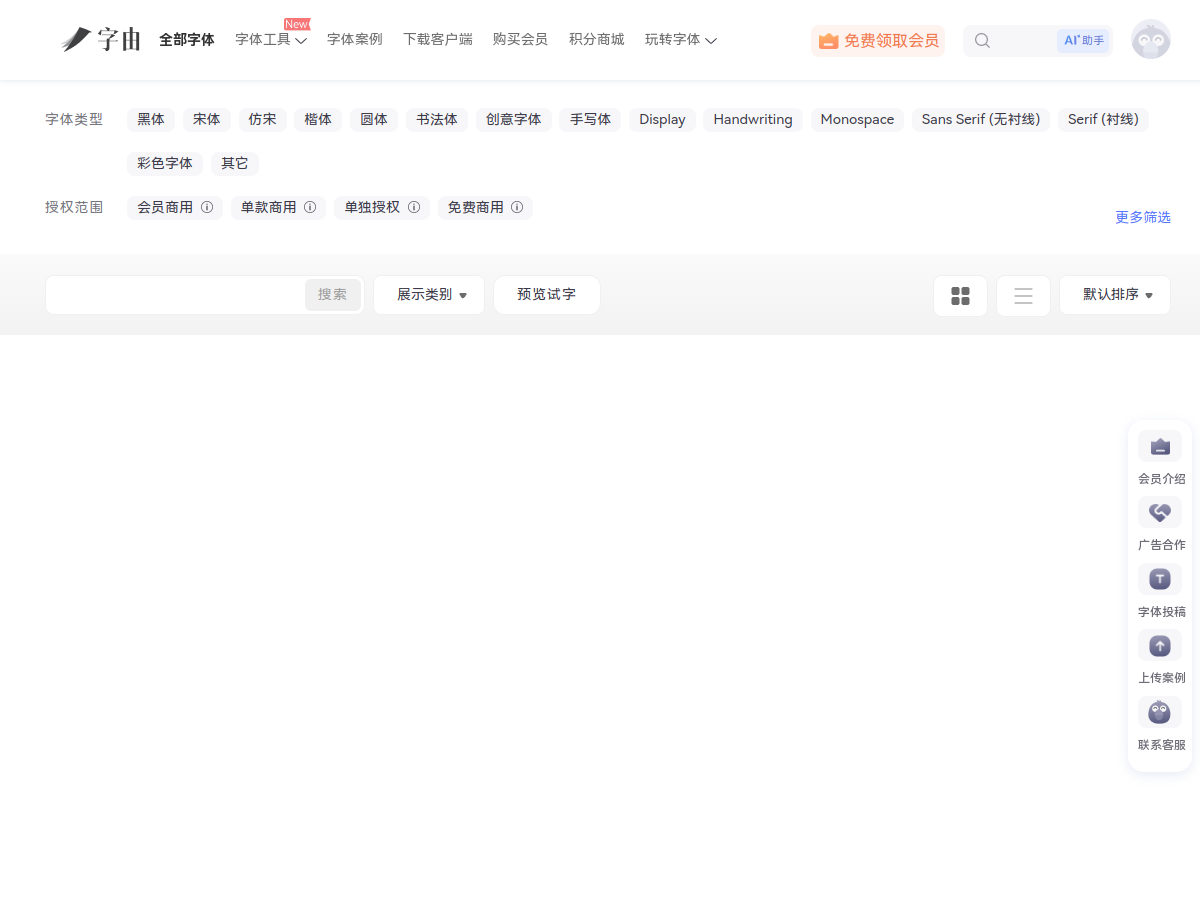Go to 全部字体 page
This screenshot has width=1200, height=900.
187,40
